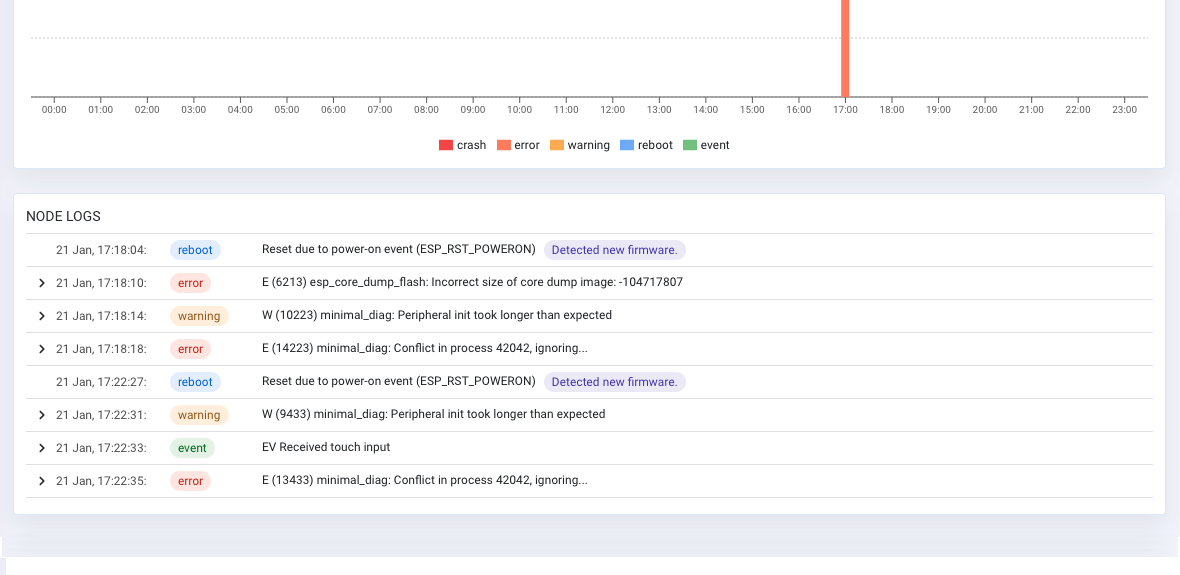Expand the 17:18:10 core dump error row
Image resolution: width=1180 pixels, height=575 pixels.
41,283
